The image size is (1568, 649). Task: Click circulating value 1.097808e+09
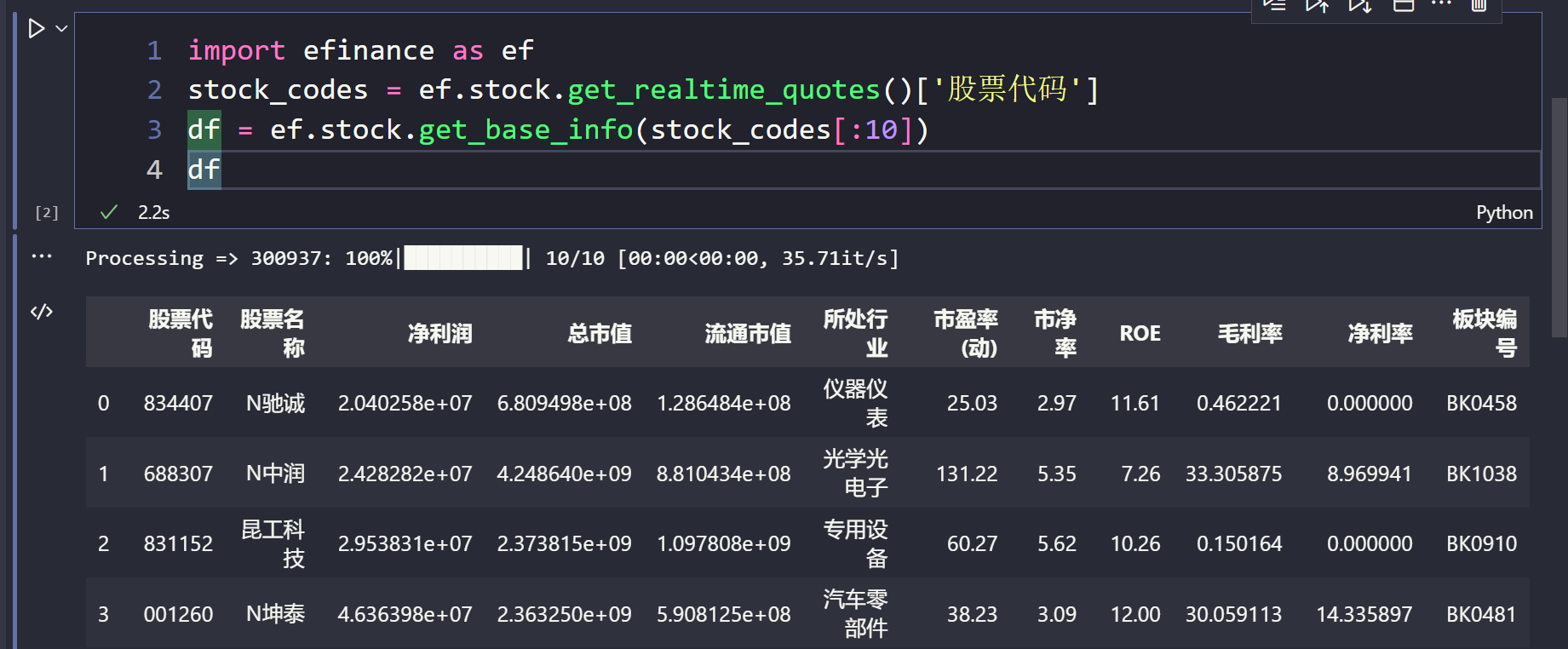(724, 544)
